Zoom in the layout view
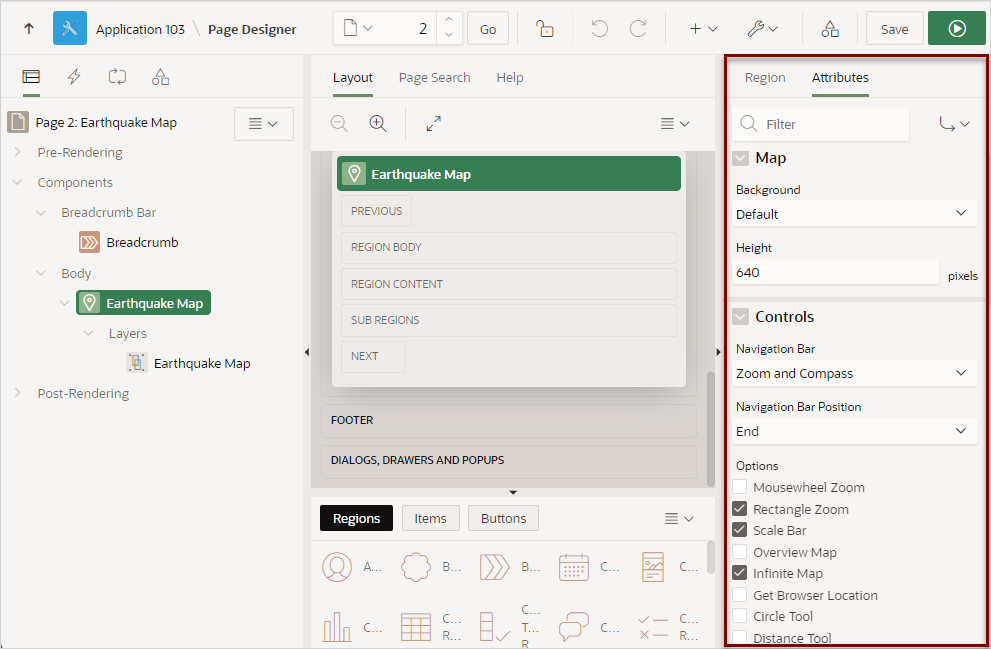Image resolution: width=991 pixels, height=649 pixels. coord(378,123)
